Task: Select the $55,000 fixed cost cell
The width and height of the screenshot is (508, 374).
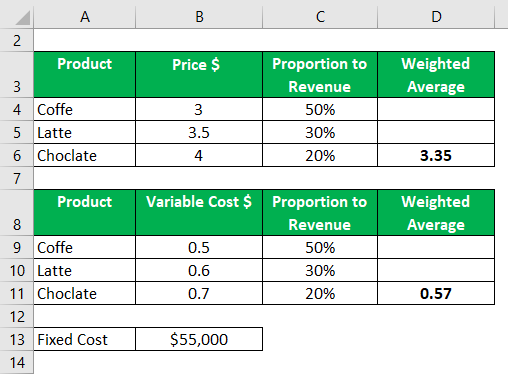Action: (199, 339)
